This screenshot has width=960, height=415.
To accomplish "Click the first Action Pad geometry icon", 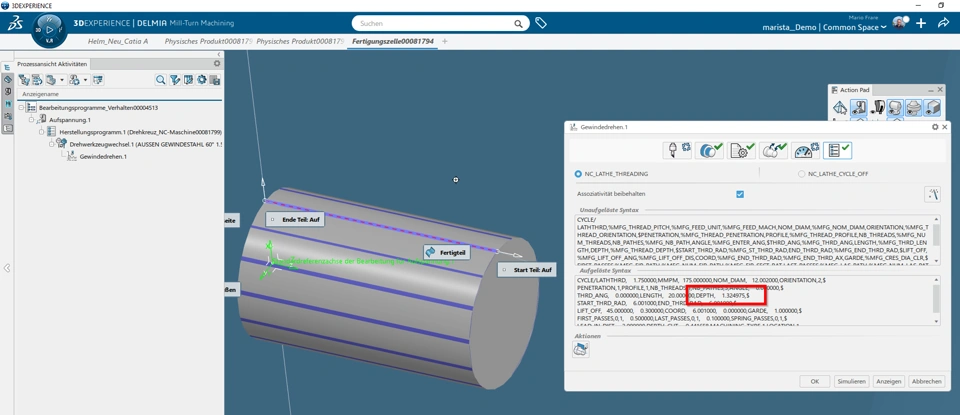I will (x=841, y=108).
